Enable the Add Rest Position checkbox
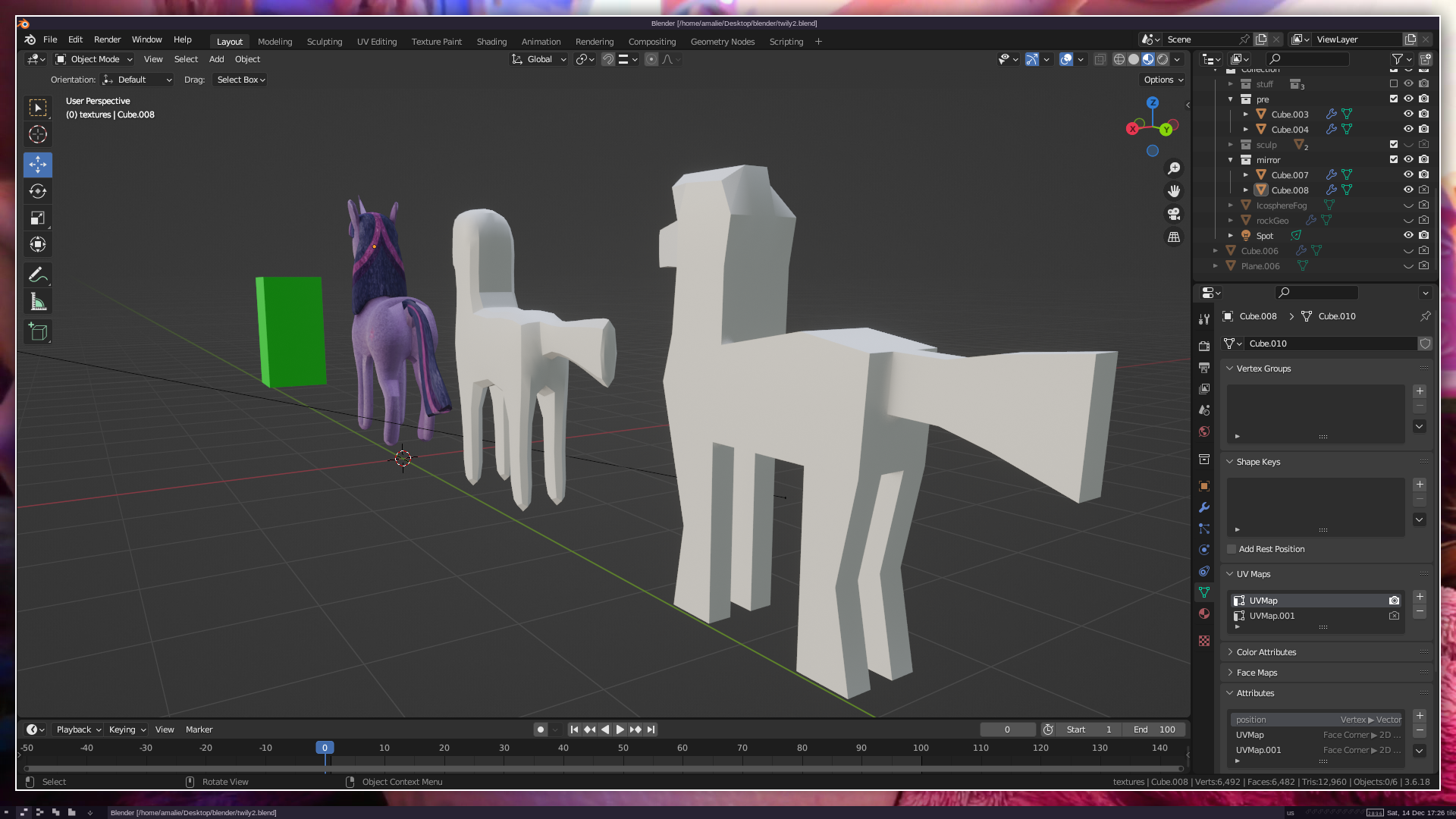The width and height of the screenshot is (1456, 819). point(1232,549)
